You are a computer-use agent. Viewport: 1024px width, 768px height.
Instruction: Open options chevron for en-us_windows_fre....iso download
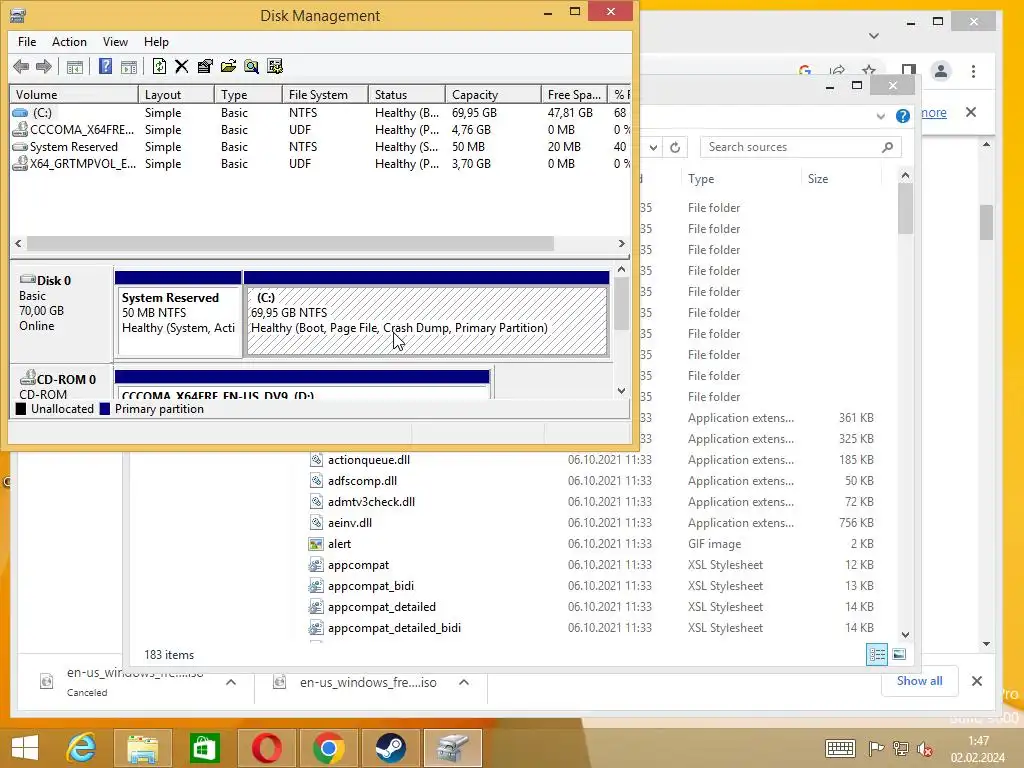point(464,682)
